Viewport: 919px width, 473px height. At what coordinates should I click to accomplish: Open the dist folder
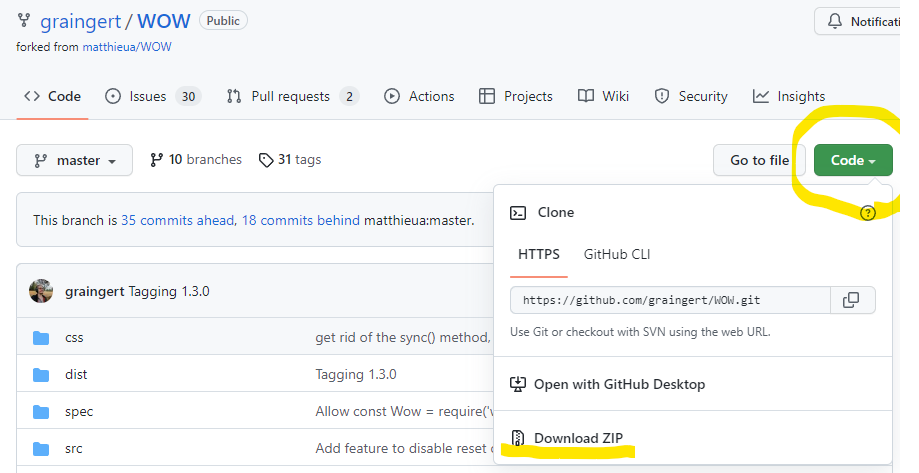(x=76, y=375)
